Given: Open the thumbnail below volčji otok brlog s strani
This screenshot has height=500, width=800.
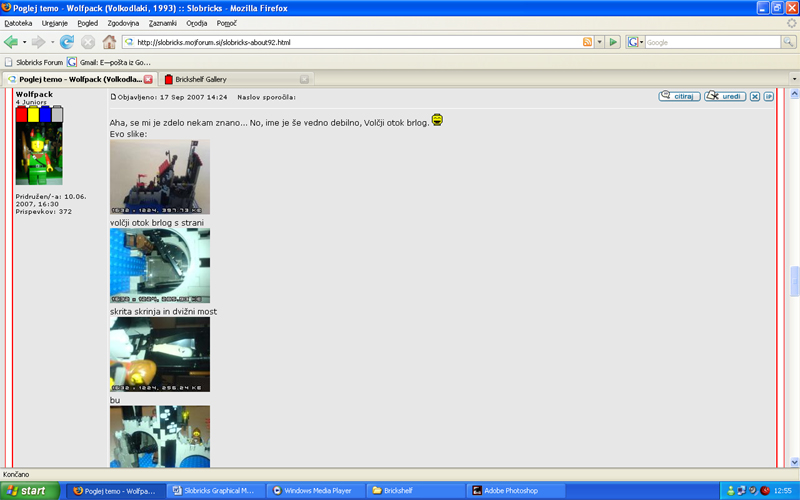Looking at the screenshot, I should pos(160,265).
